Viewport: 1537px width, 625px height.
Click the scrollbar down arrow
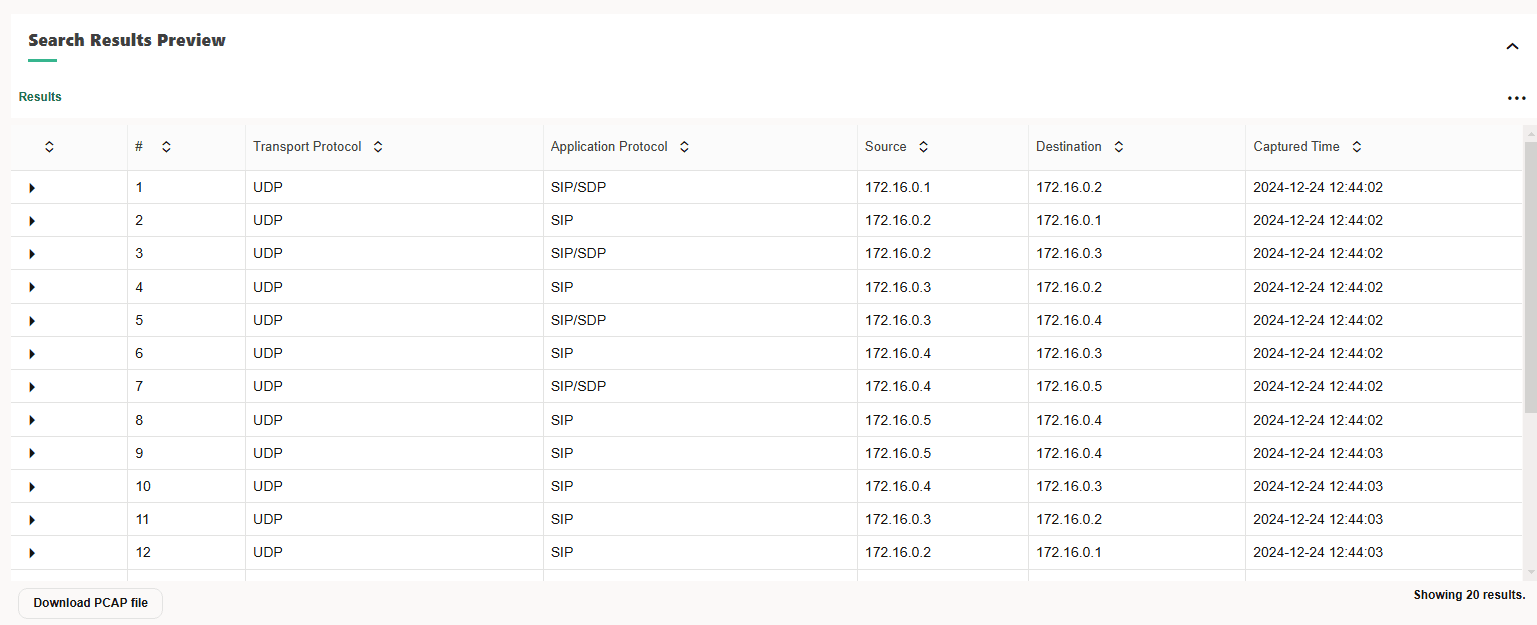click(x=1529, y=572)
